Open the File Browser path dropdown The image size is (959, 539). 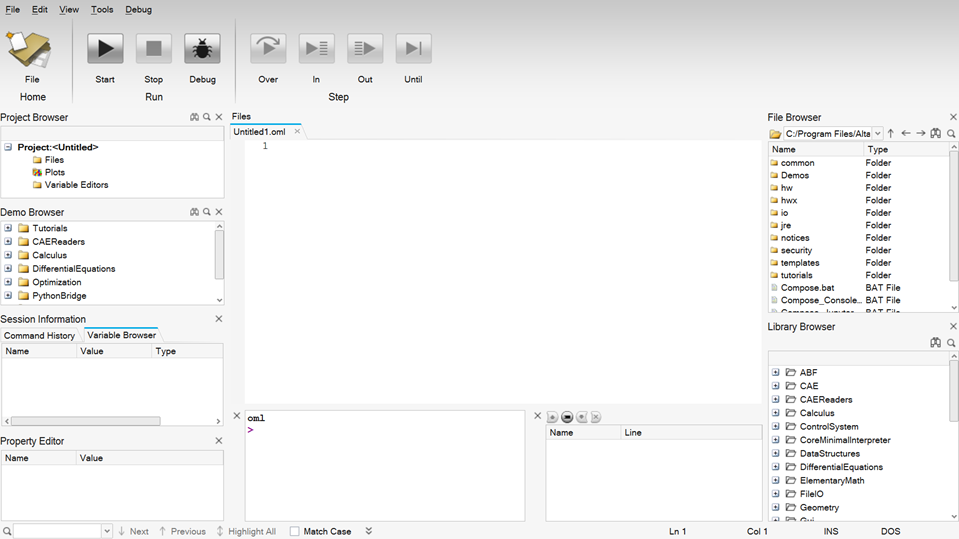(877, 133)
